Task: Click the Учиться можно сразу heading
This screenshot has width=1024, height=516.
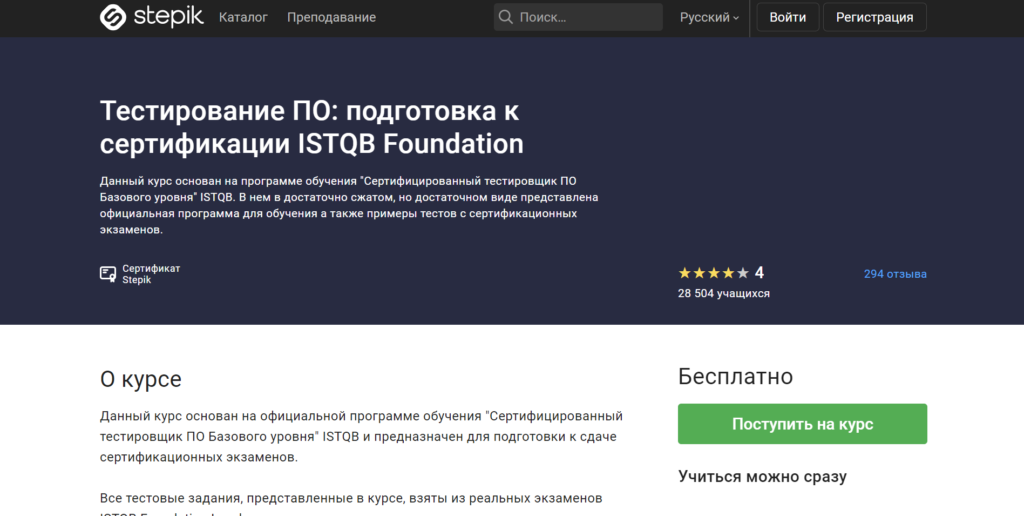Action: (x=762, y=476)
